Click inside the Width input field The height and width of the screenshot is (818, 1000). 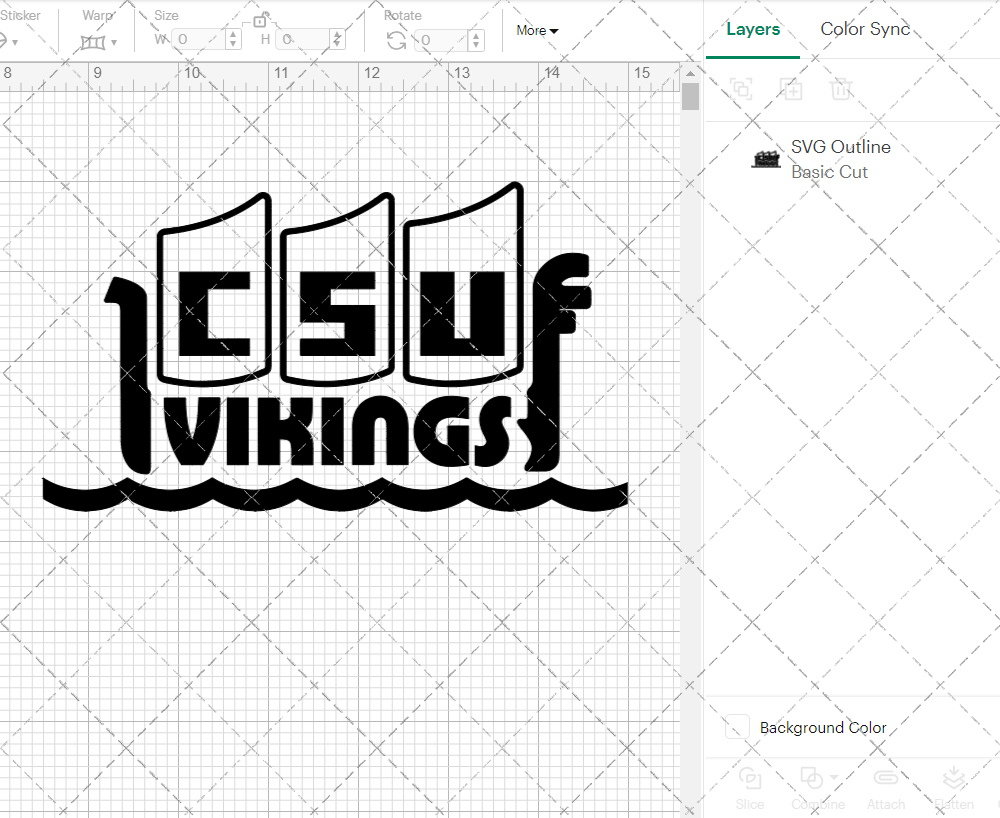[x=200, y=39]
